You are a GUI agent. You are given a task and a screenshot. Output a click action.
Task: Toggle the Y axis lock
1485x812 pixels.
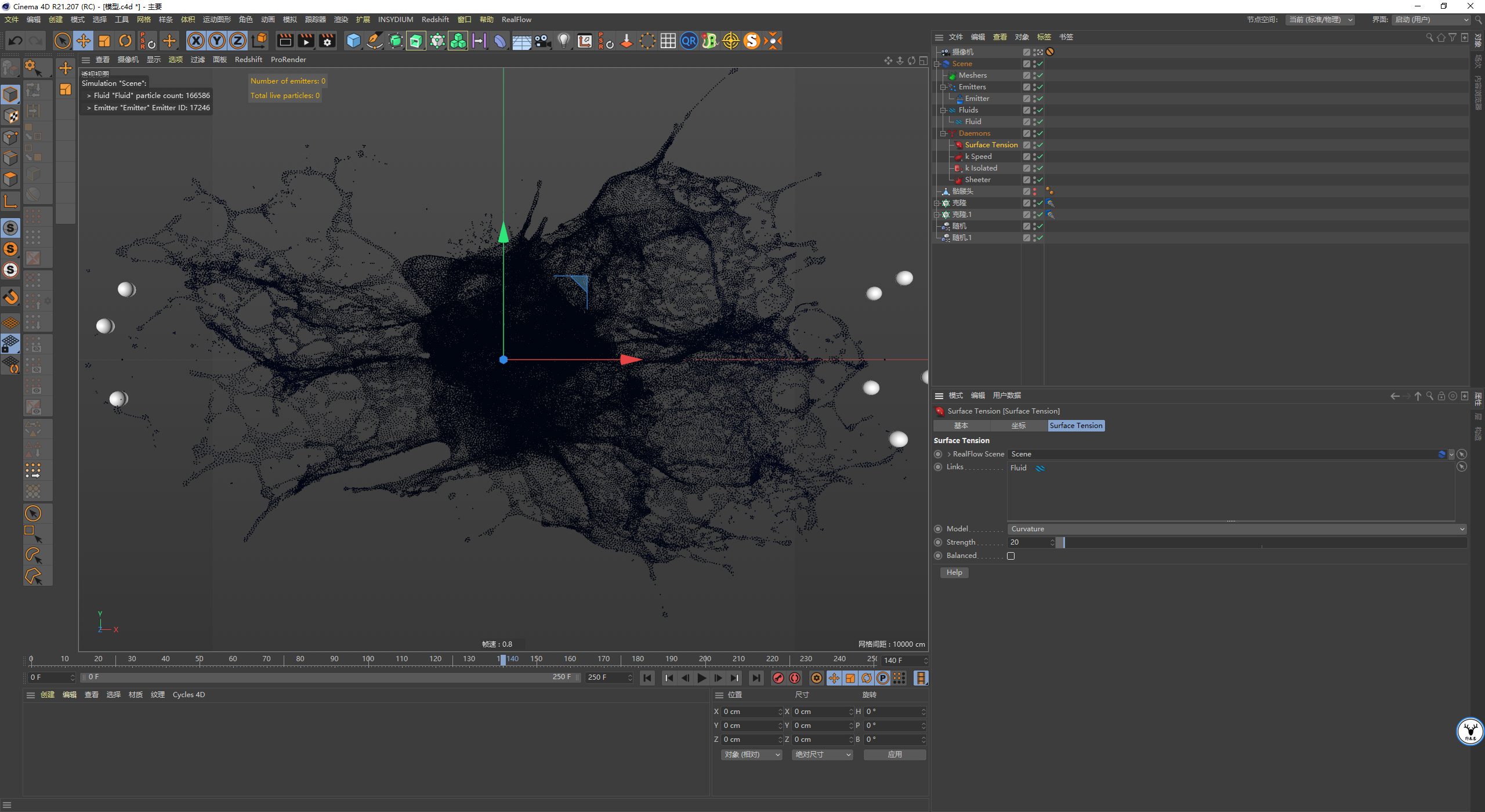coord(217,41)
